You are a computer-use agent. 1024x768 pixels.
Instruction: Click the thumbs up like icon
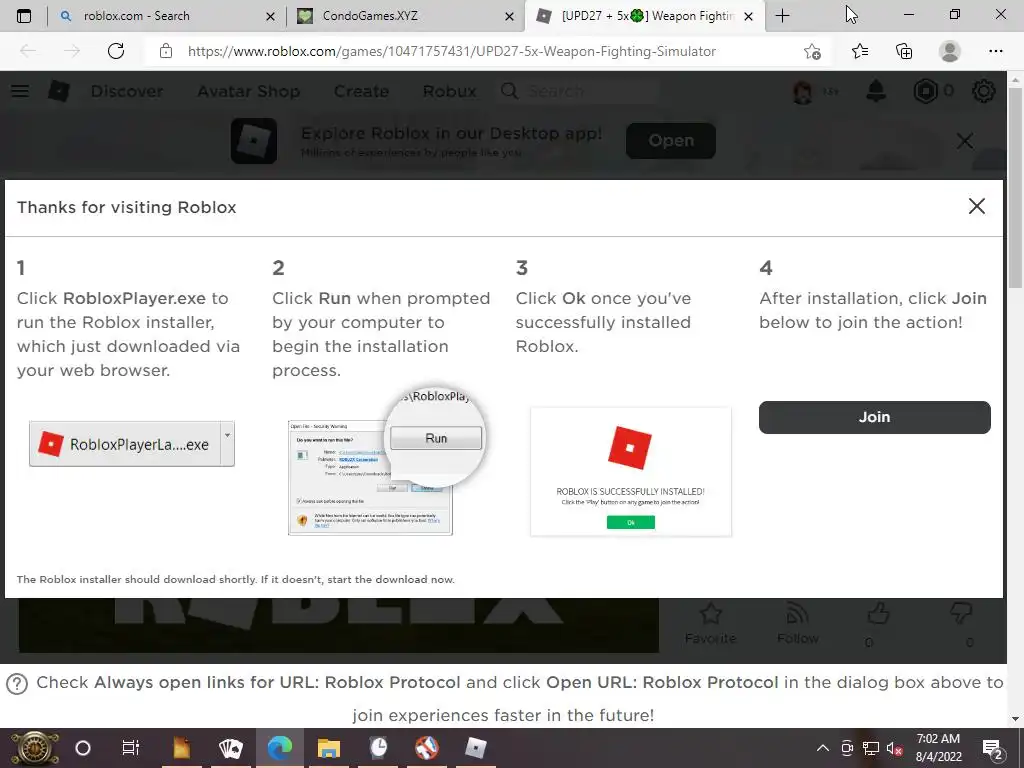878,614
